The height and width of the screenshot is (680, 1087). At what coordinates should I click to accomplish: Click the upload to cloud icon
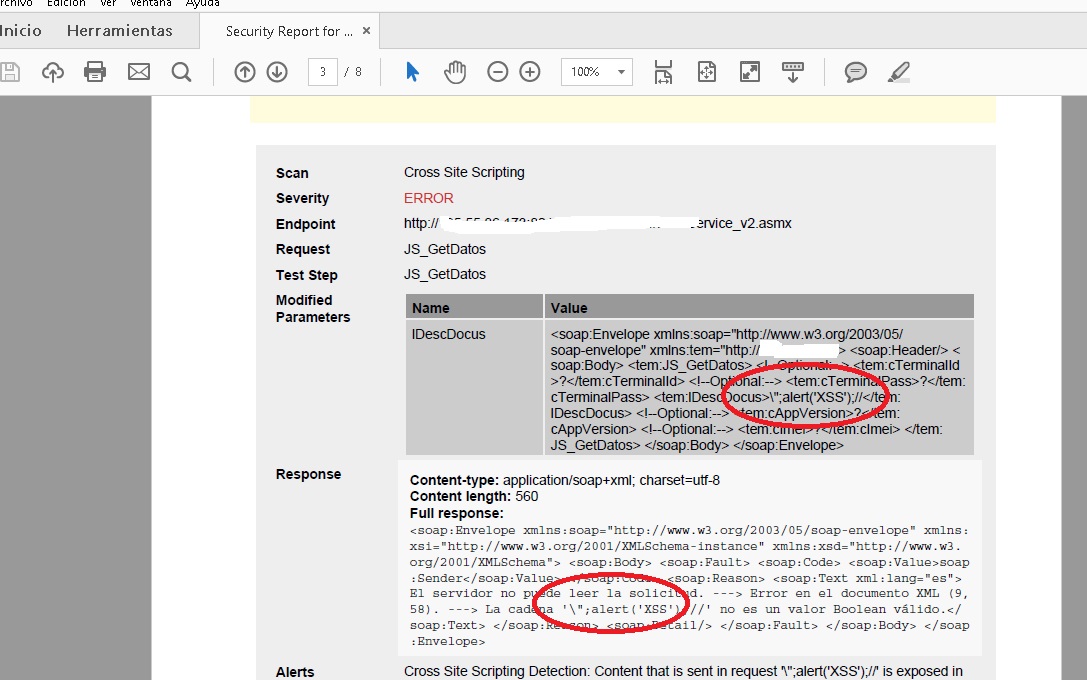pyautogui.click(x=53, y=72)
